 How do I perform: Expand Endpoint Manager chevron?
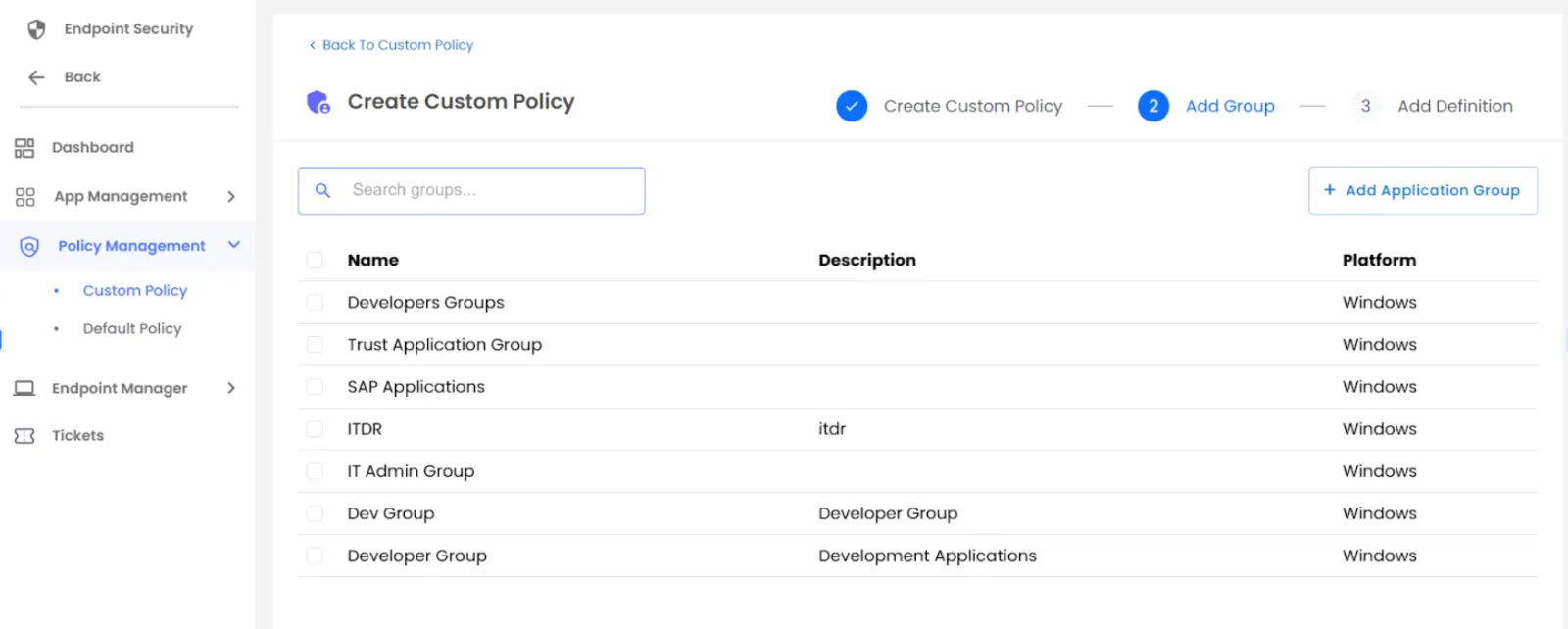coord(231,388)
